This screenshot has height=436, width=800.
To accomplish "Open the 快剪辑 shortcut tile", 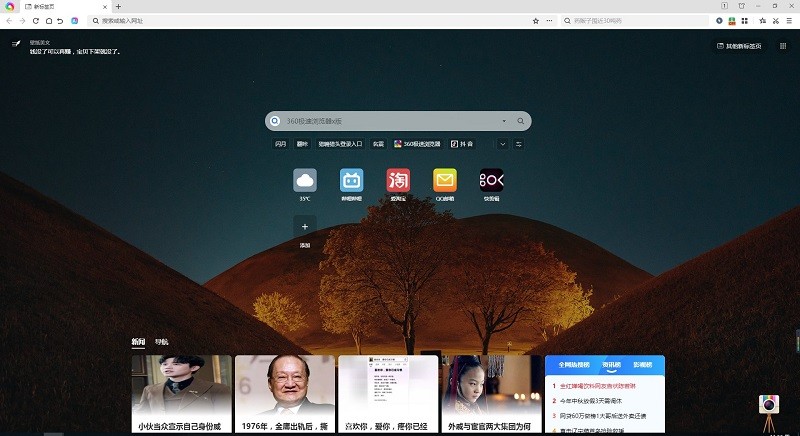I will pos(492,180).
